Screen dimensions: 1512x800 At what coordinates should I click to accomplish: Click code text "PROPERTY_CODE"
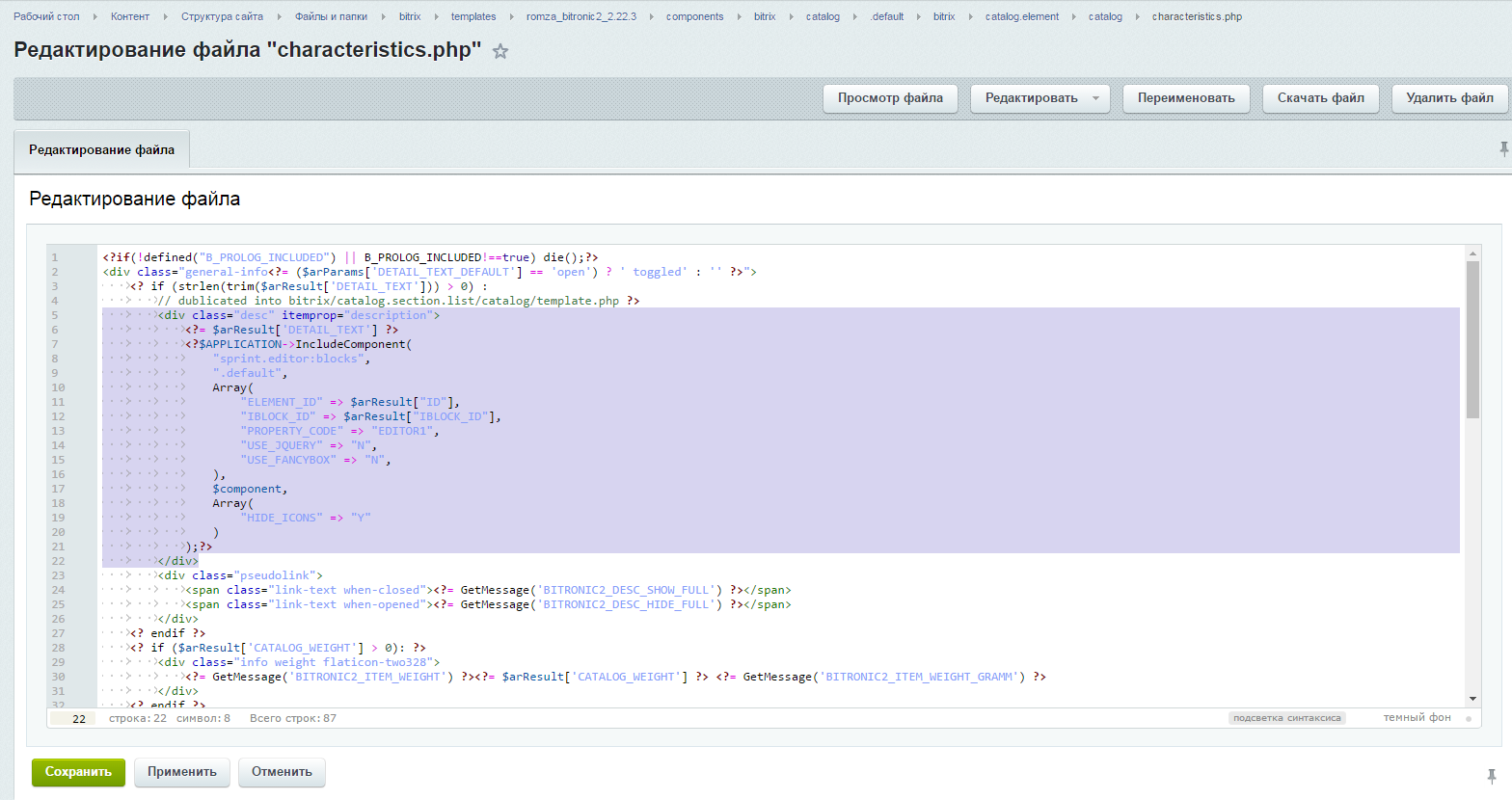pyautogui.click(x=291, y=431)
